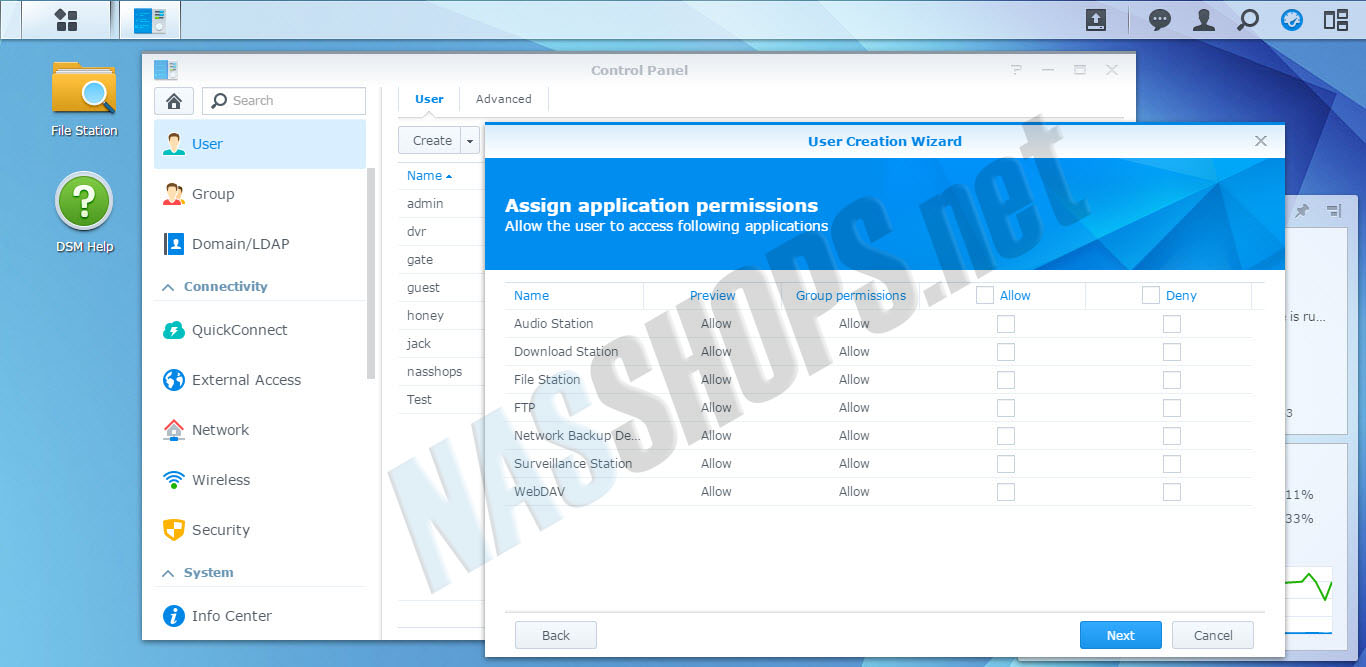This screenshot has height=667, width=1366.
Task: Open DSM Help desktop icon
Action: coord(84,212)
